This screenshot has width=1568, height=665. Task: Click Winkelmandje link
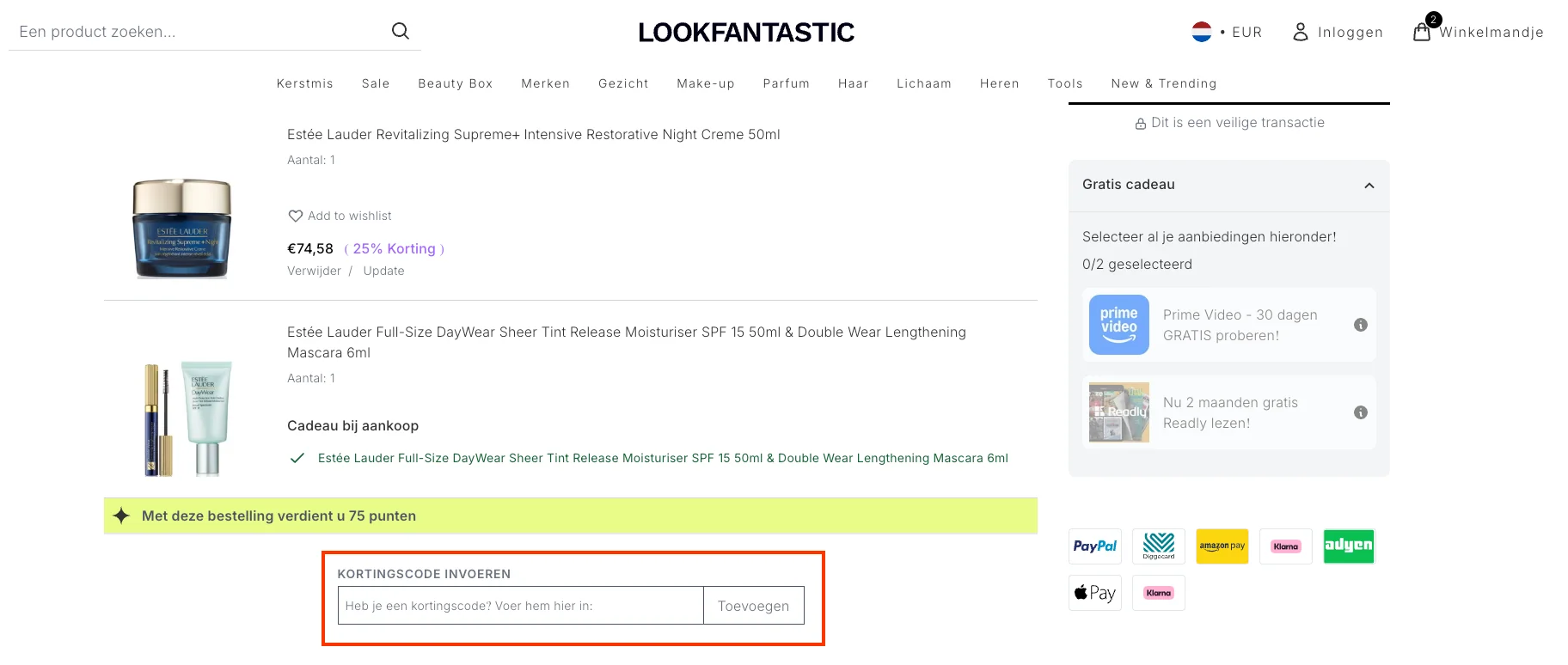click(x=1491, y=32)
